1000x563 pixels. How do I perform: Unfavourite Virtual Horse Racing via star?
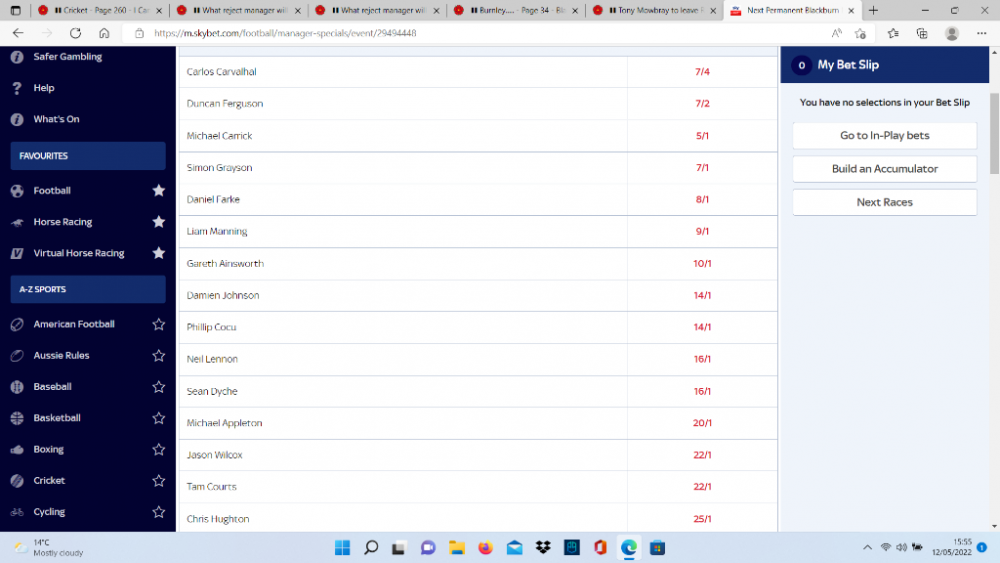click(159, 252)
